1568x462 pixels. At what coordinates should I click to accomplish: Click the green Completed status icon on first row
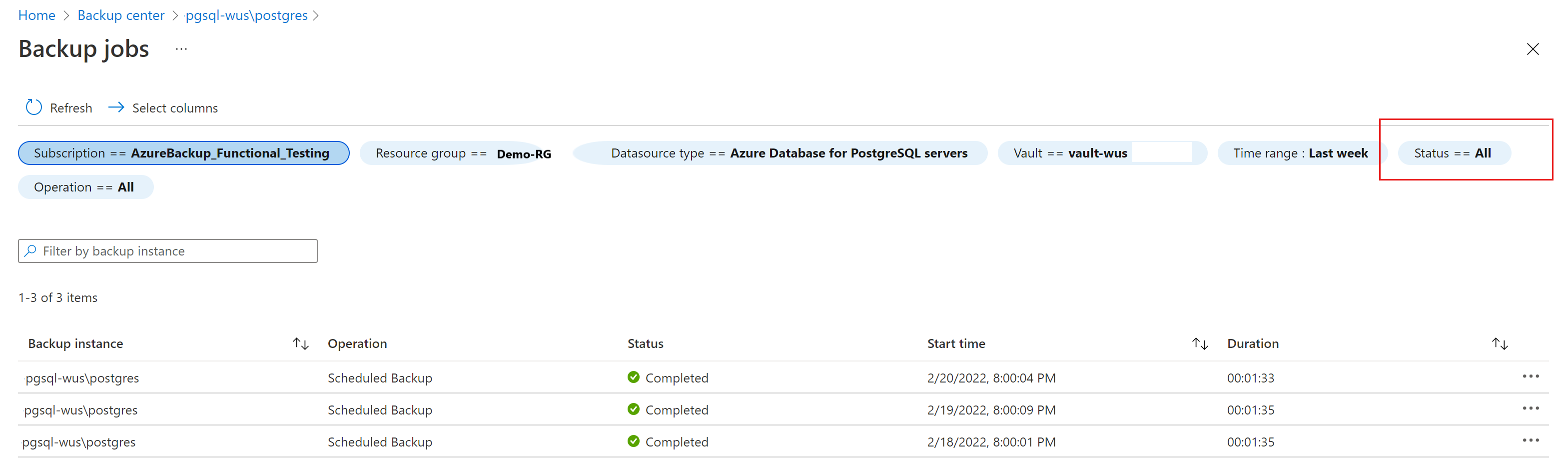click(x=634, y=377)
